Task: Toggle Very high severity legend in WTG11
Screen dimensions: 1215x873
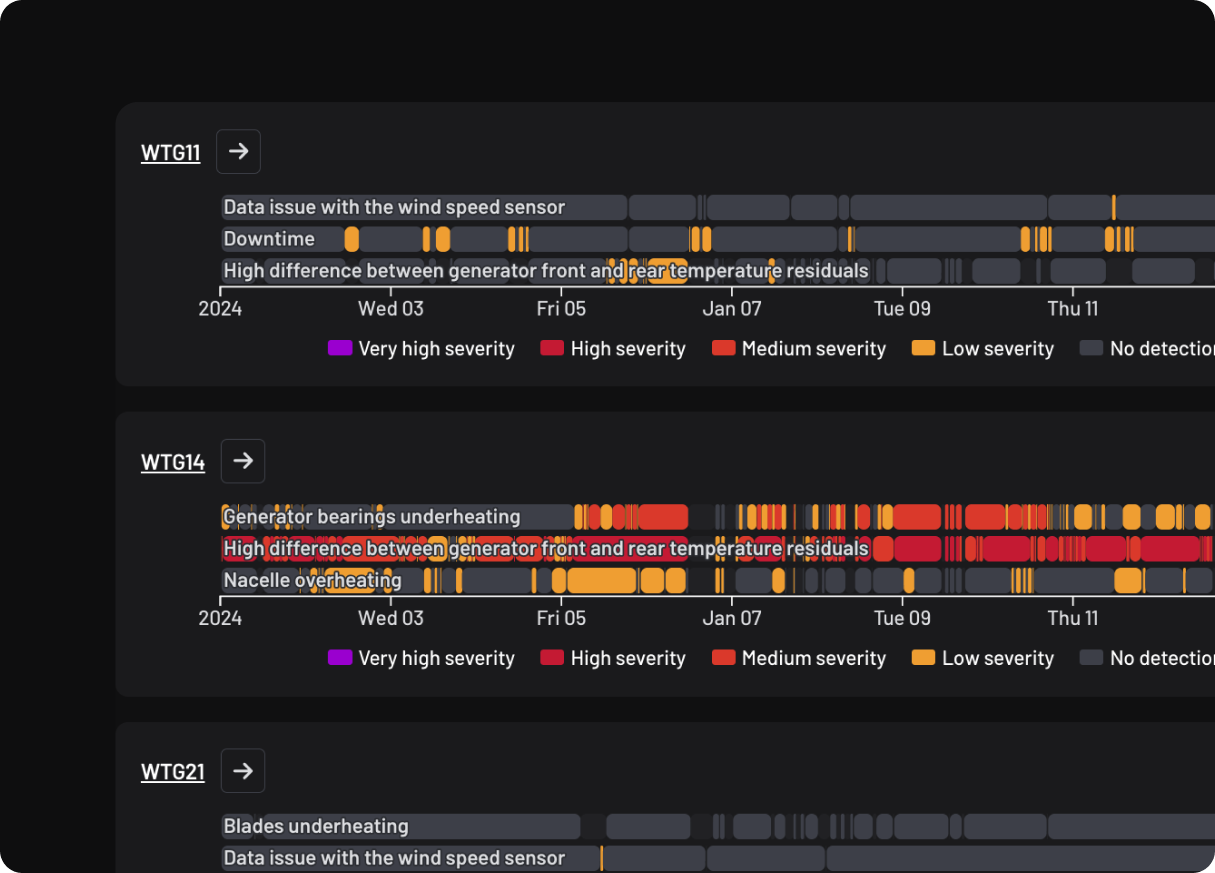Action: tap(421, 348)
